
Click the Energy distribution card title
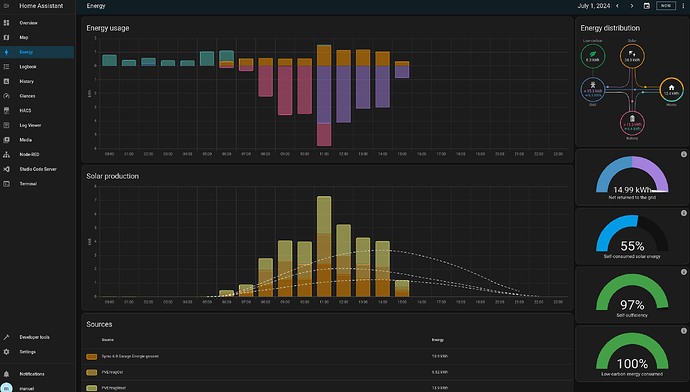(610, 28)
